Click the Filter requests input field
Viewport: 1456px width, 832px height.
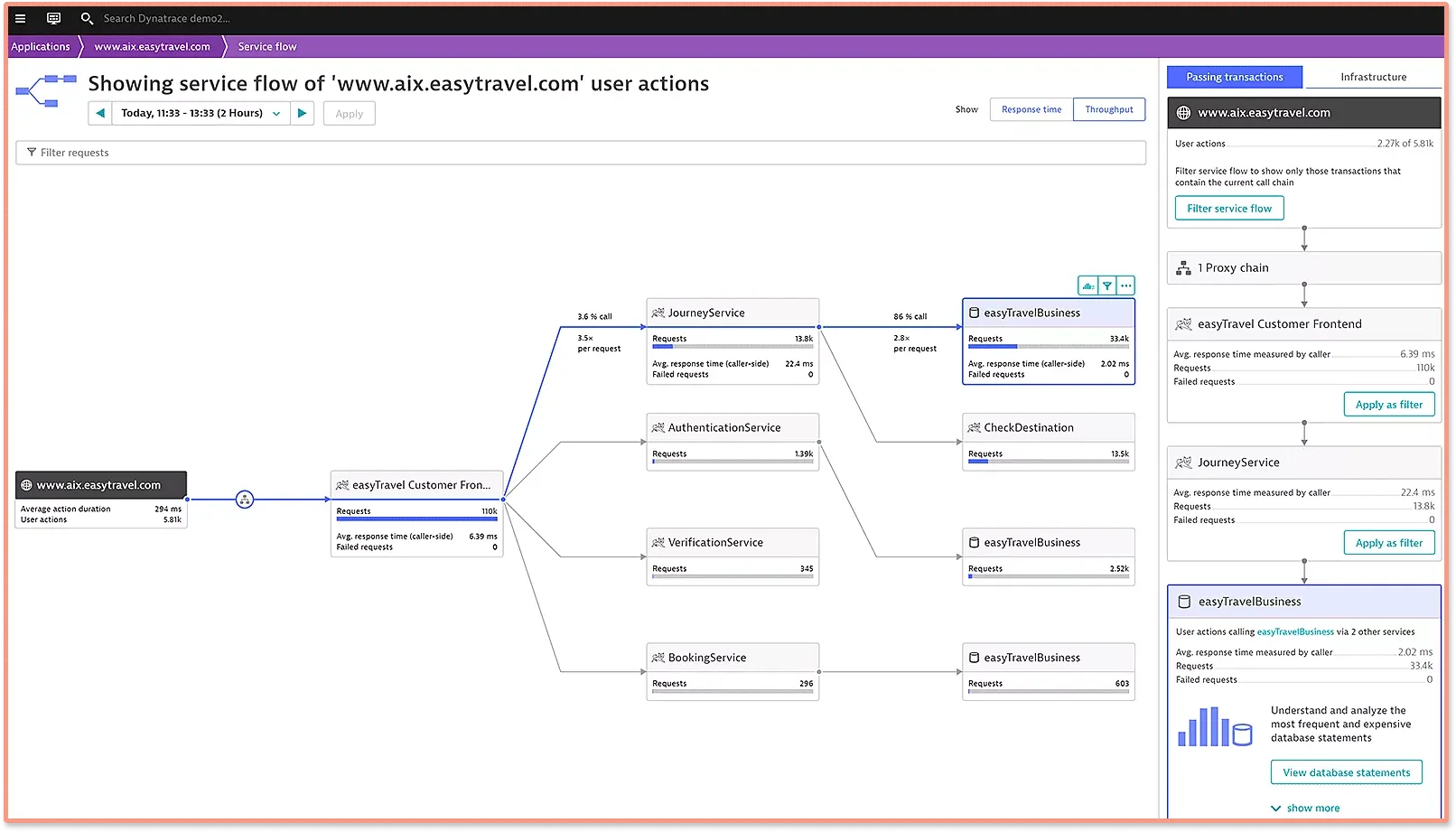click(581, 153)
